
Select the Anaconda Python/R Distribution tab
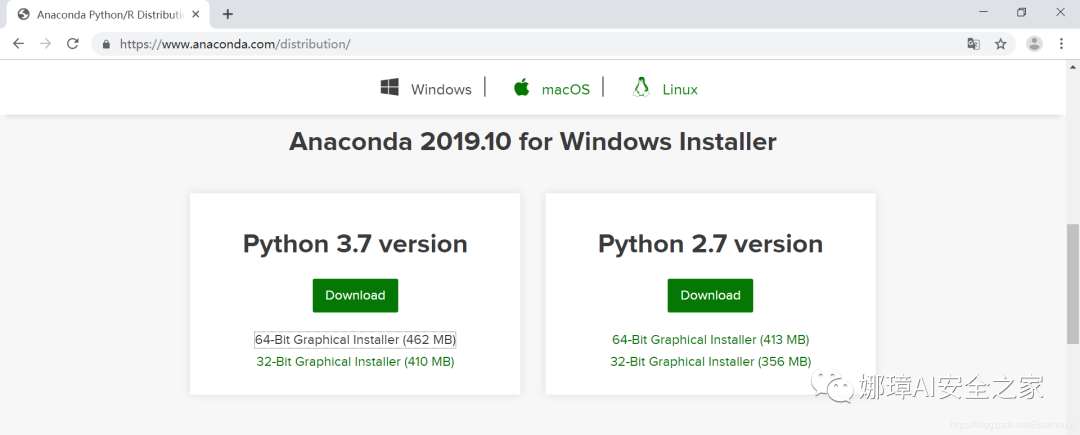(x=107, y=14)
